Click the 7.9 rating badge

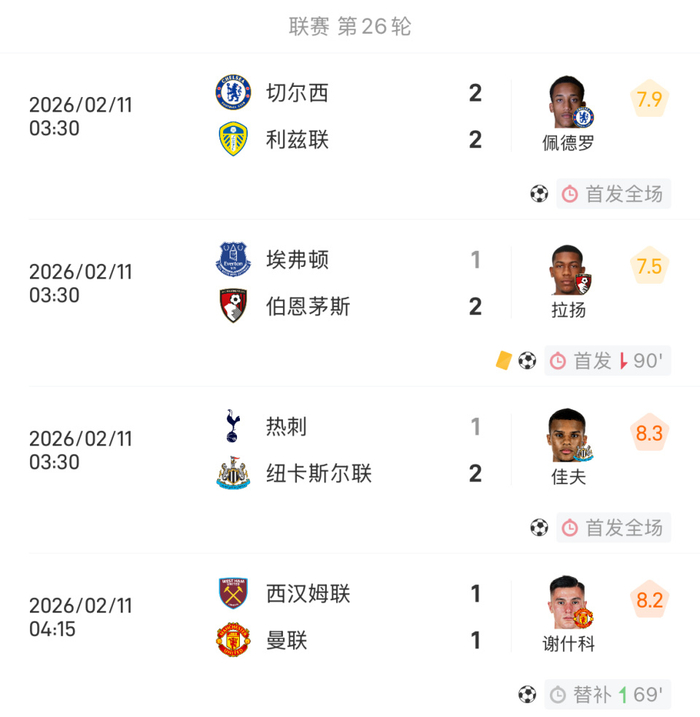click(649, 100)
